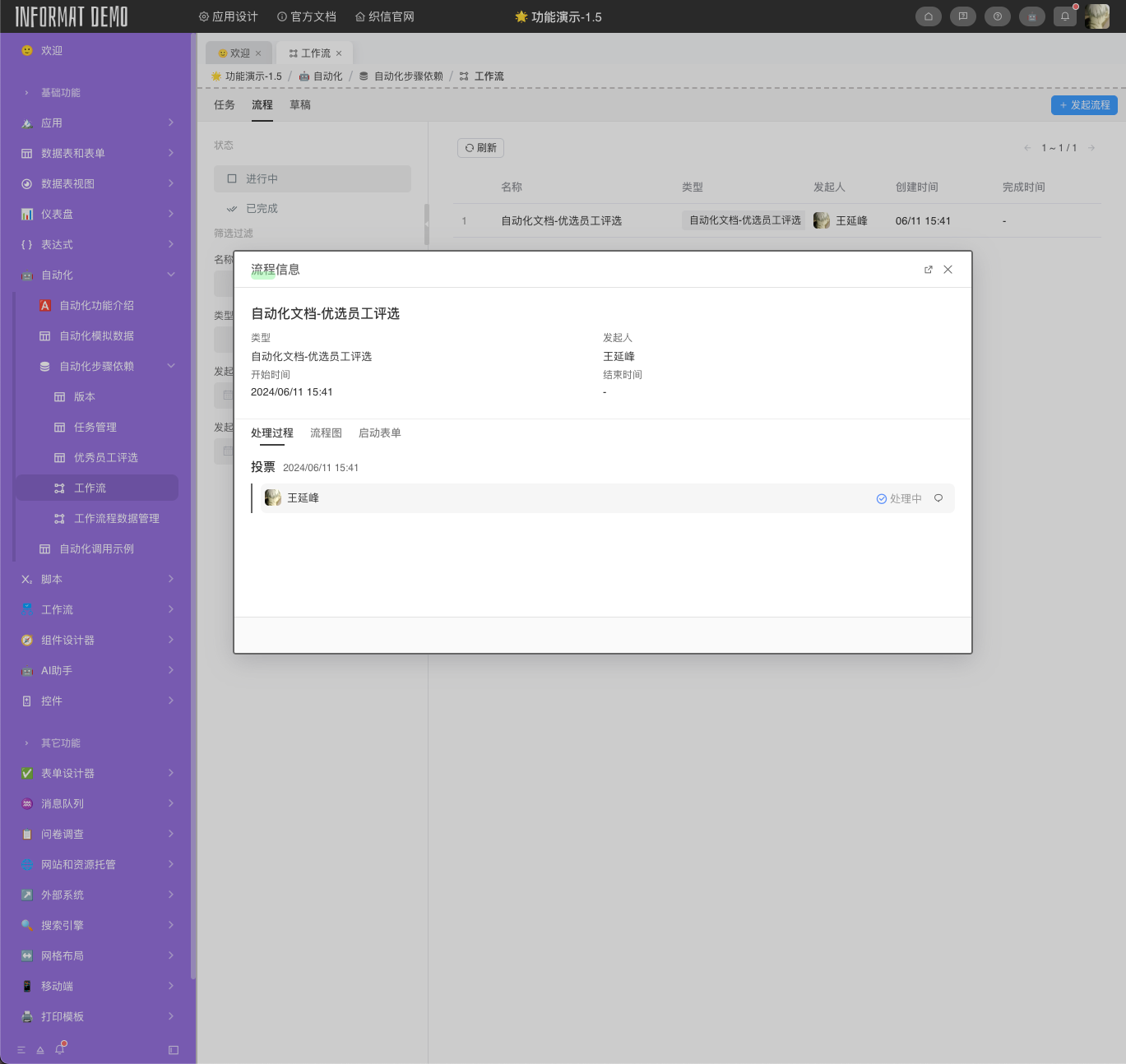
Task: Select the 进行中 status filter
Action: [x=312, y=178]
